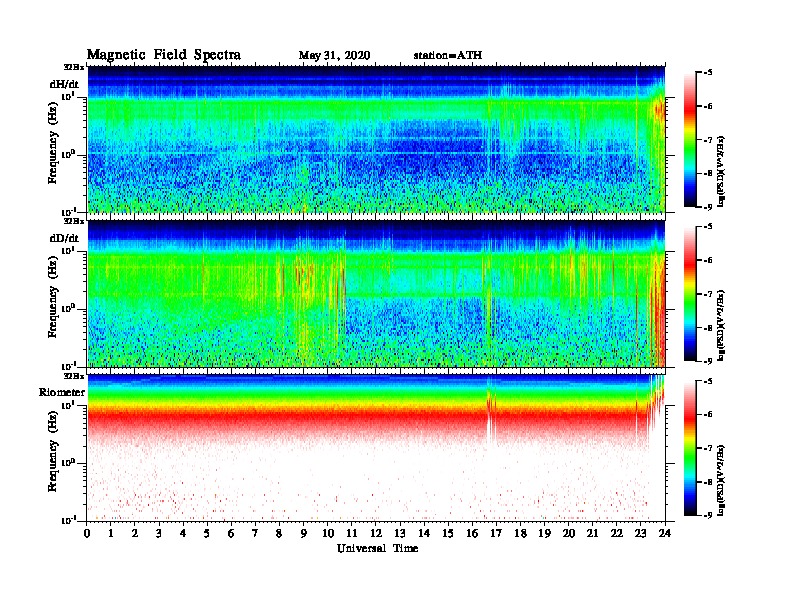The image size is (792, 612).
Task: Click hour tick label "5" on time axis
Action: 207,533
